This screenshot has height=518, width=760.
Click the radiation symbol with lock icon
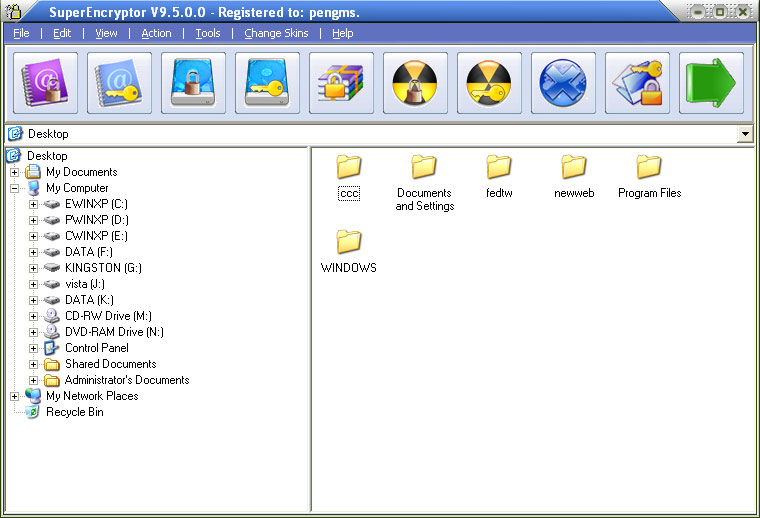[415, 83]
